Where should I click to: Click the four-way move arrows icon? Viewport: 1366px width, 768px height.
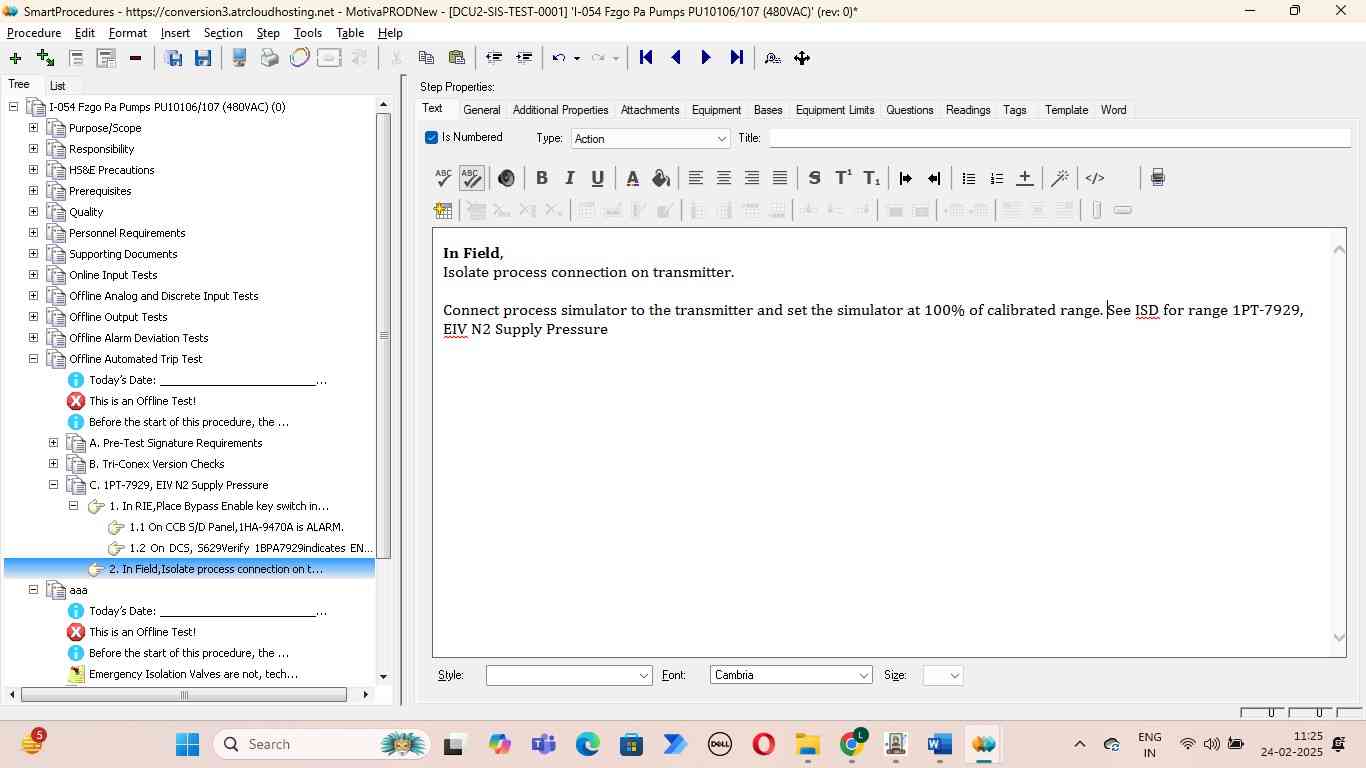pyautogui.click(x=802, y=58)
